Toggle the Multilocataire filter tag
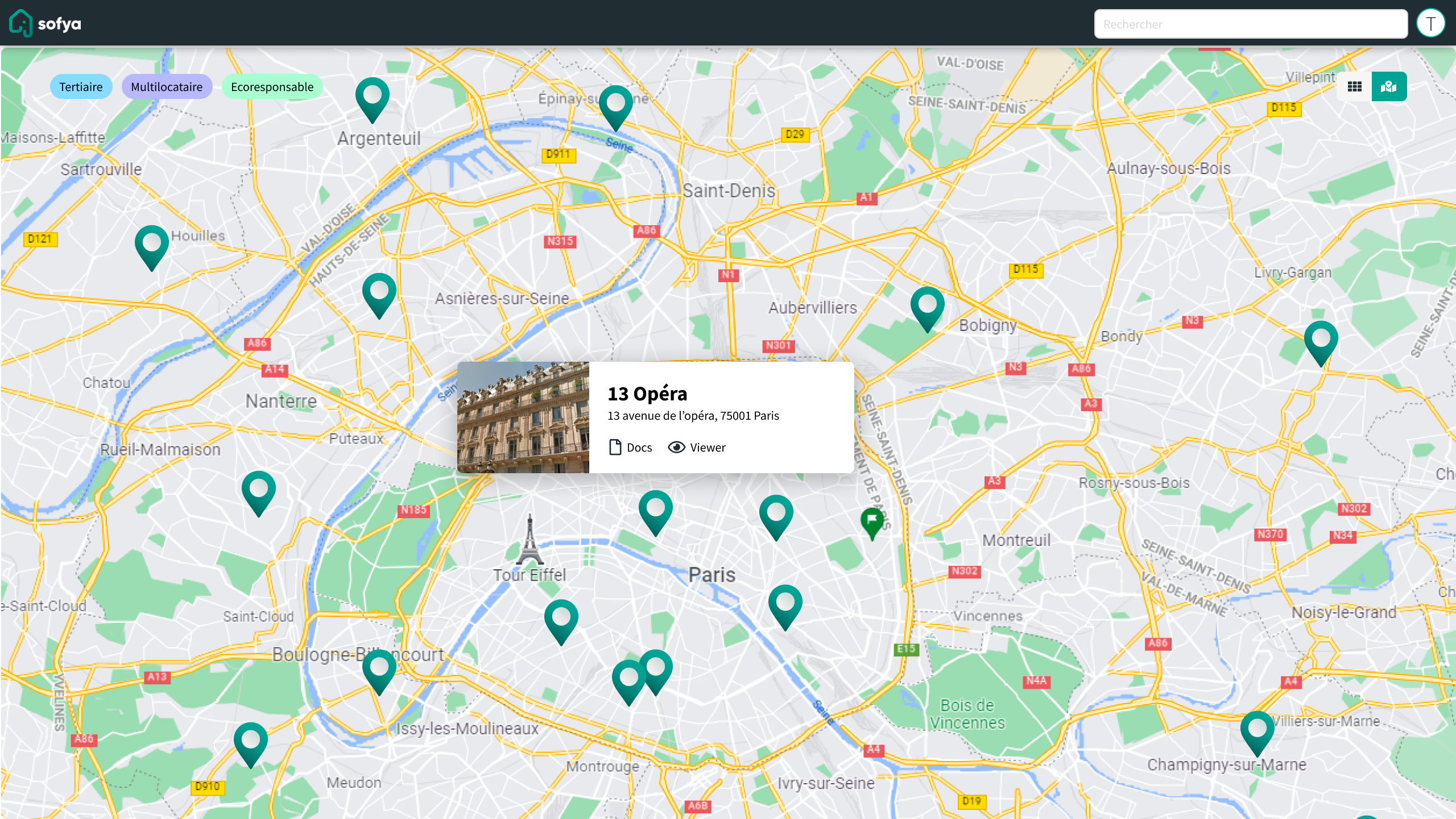 point(167,86)
